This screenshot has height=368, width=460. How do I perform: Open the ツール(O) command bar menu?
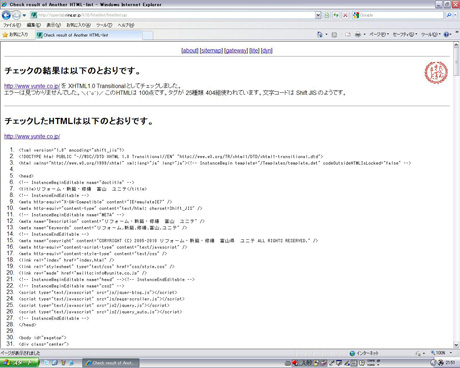[x=431, y=34]
